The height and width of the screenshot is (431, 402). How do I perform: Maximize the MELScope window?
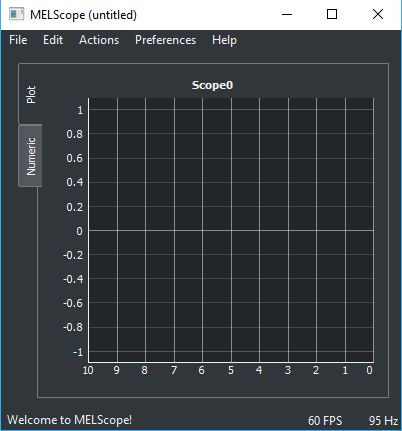(332, 14)
